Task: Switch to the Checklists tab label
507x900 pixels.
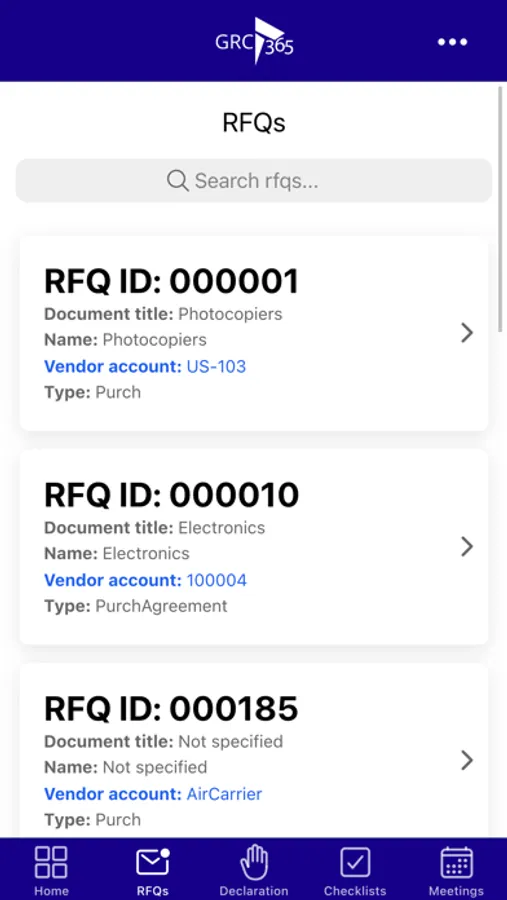Action: coord(355,891)
